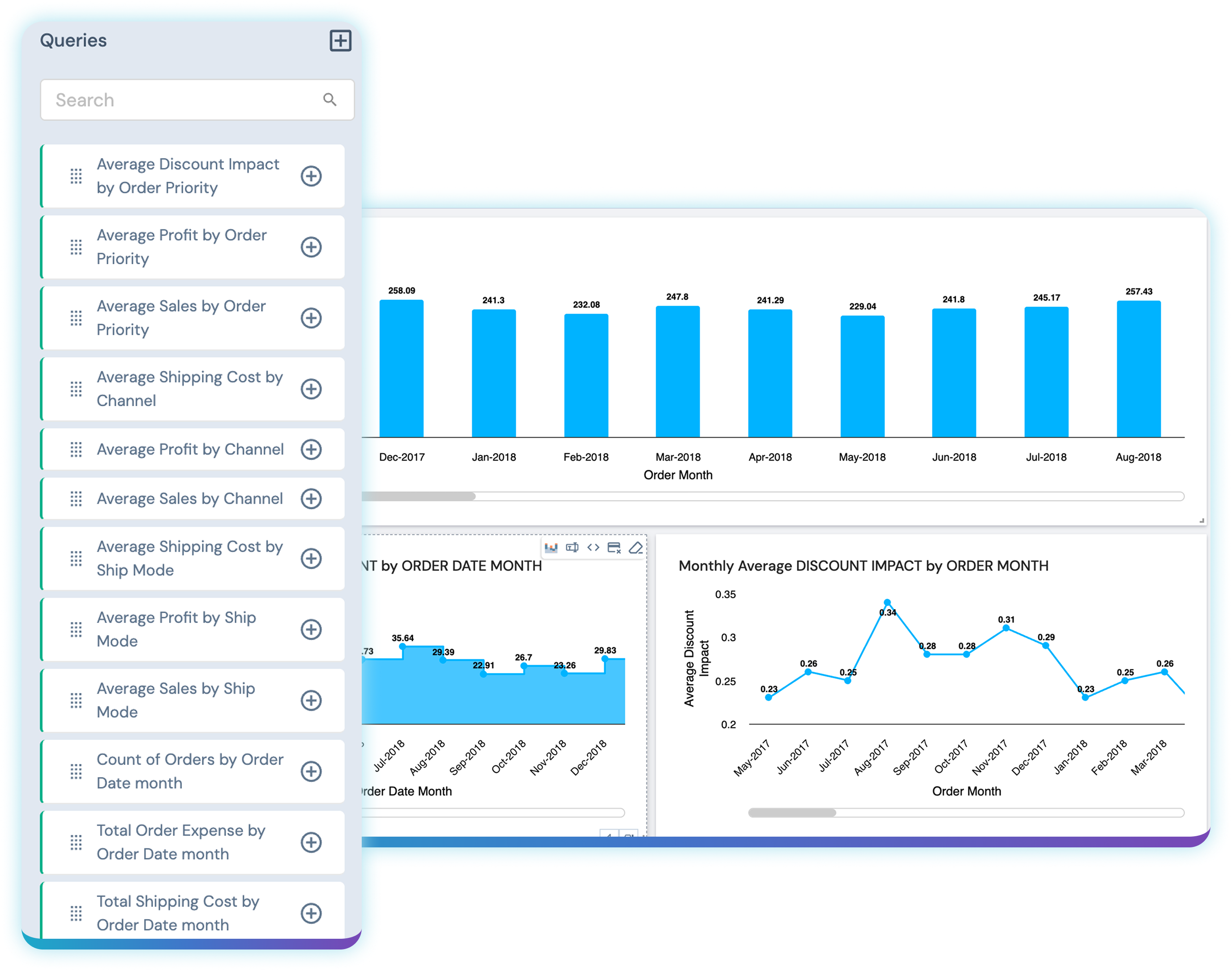This screenshot has height=971, width=1232.
Task: Click the eraser icon on chart toolbar
Action: (x=636, y=547)
